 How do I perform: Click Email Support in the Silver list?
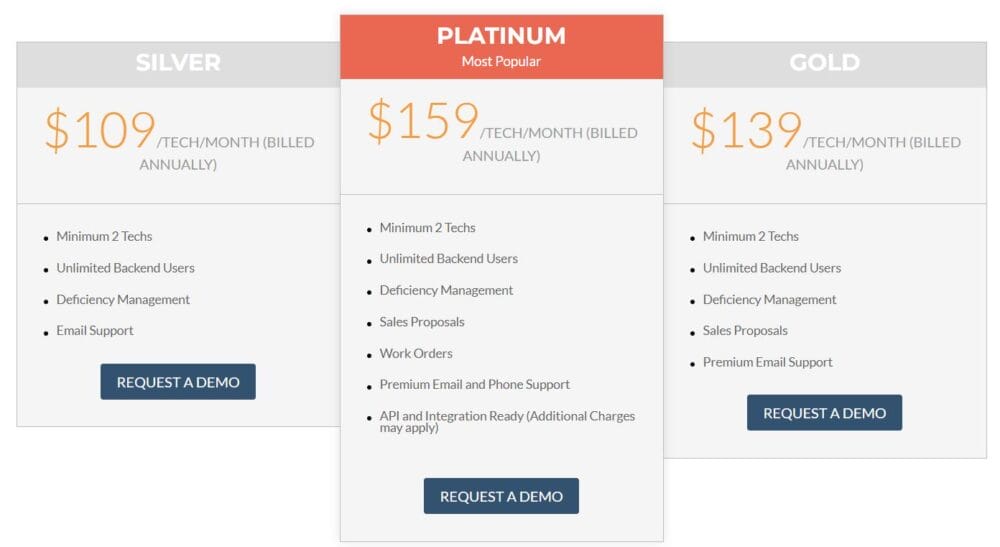[95, 331]
